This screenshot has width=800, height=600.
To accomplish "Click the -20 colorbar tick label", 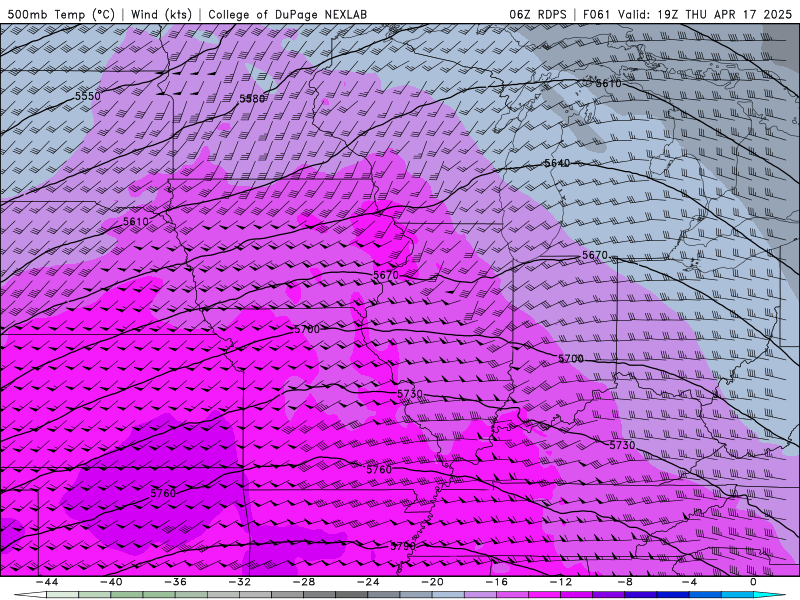I will point(433,582).
